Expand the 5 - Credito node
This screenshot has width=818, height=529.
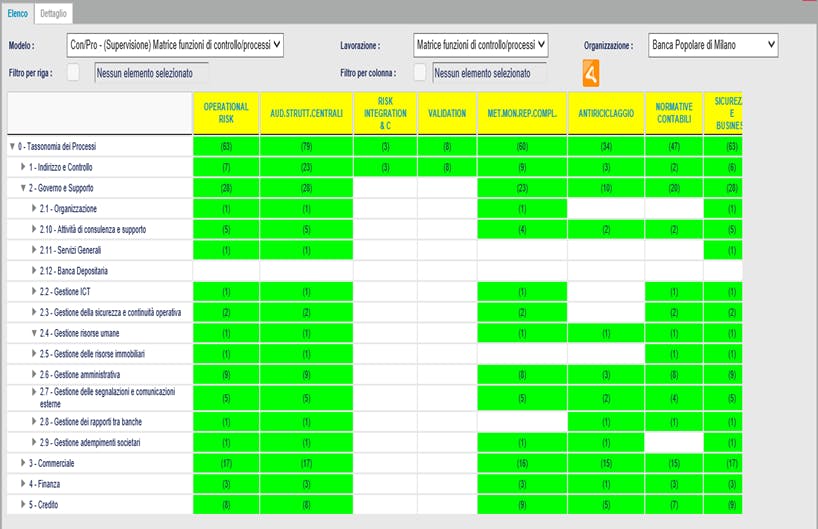point(23,504)
